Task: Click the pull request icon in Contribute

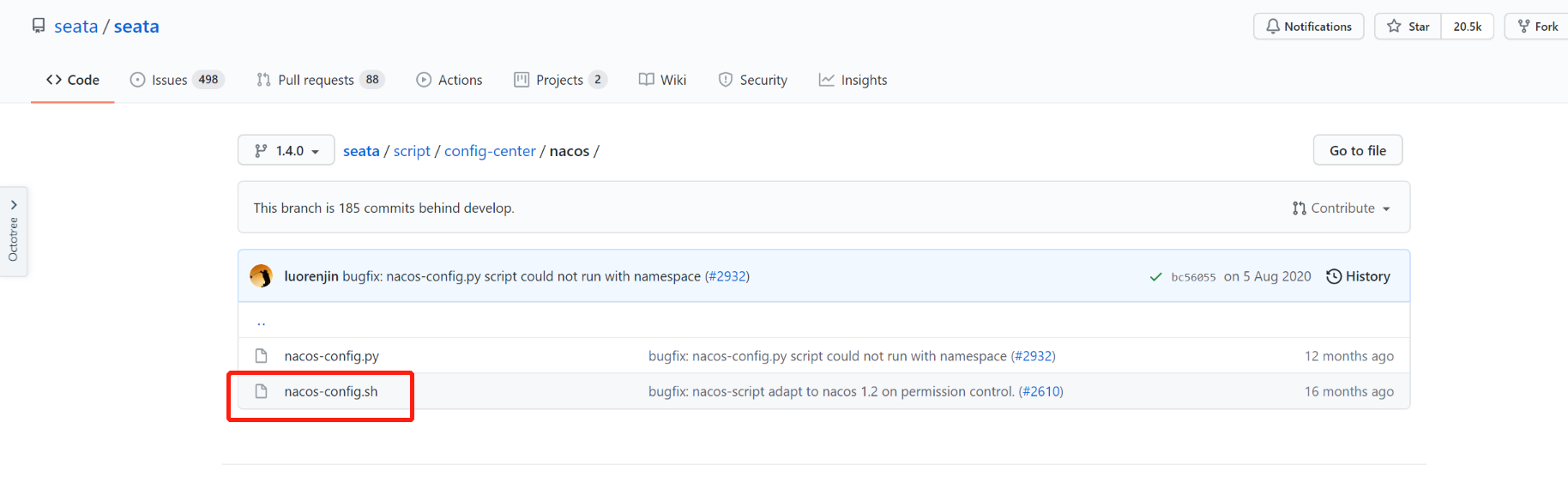Action: [1299, 208]
